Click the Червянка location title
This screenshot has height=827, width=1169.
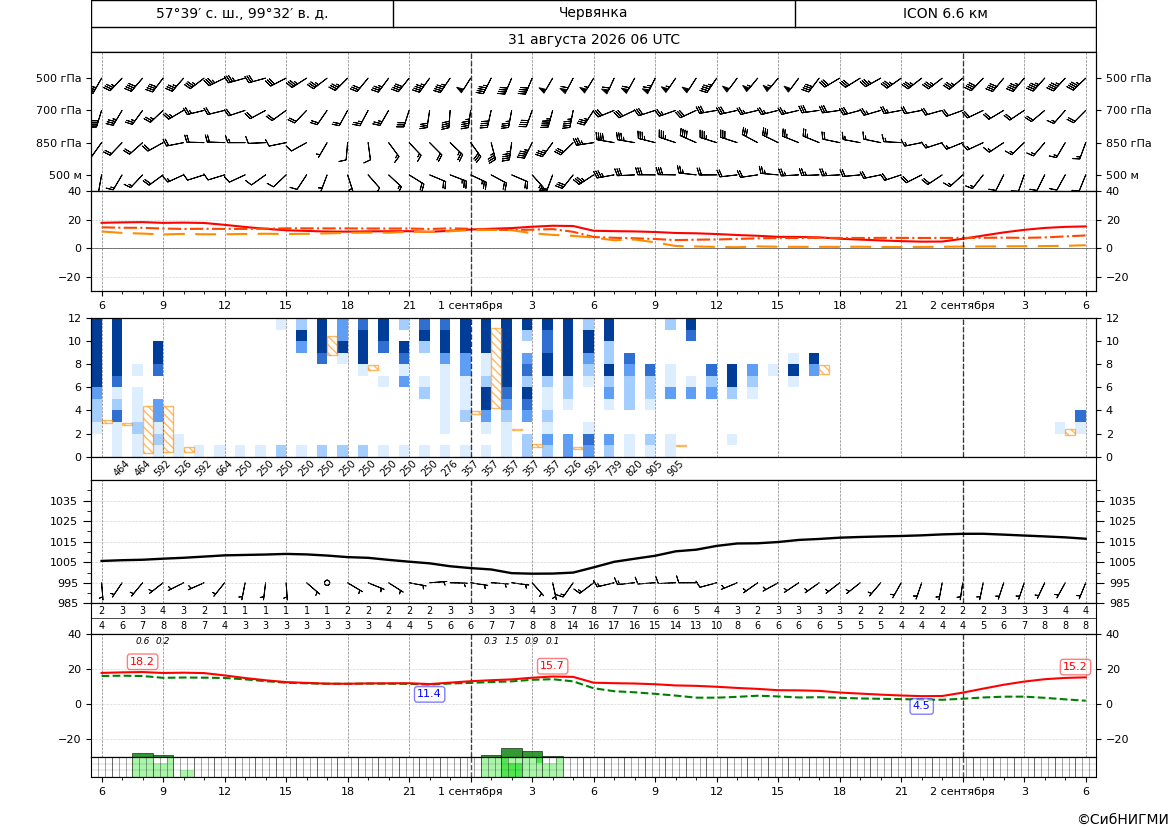pyautogui.click(x=593, y=13)
